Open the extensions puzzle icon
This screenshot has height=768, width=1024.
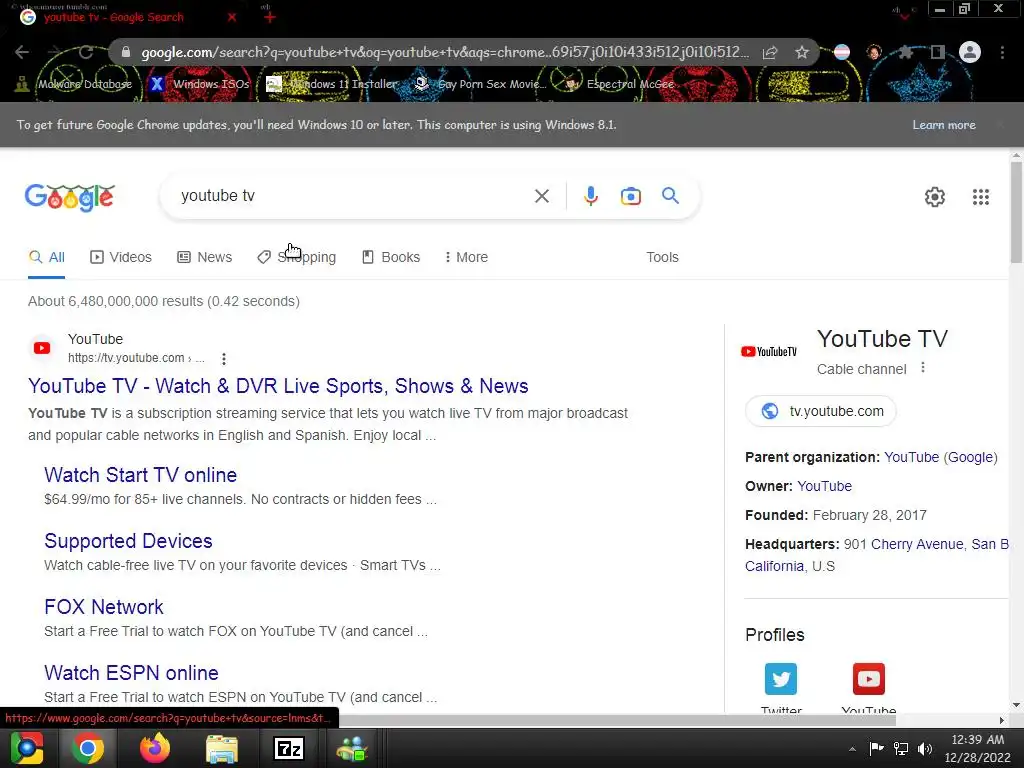(x=905, y=52)
